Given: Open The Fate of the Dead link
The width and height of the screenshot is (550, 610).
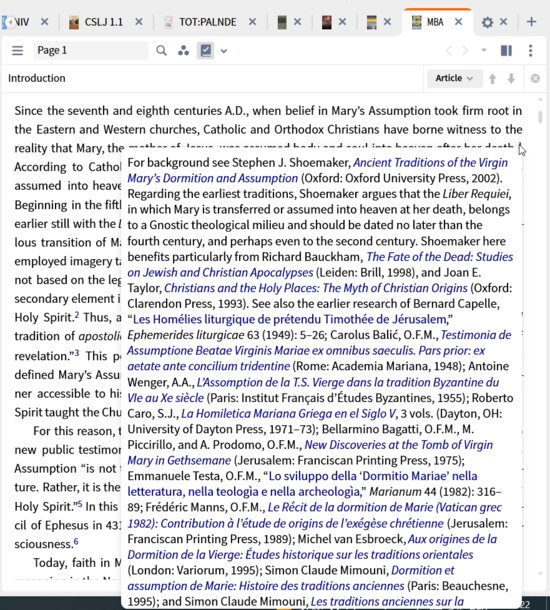Looking at the screenshot, I should [440, 257].
